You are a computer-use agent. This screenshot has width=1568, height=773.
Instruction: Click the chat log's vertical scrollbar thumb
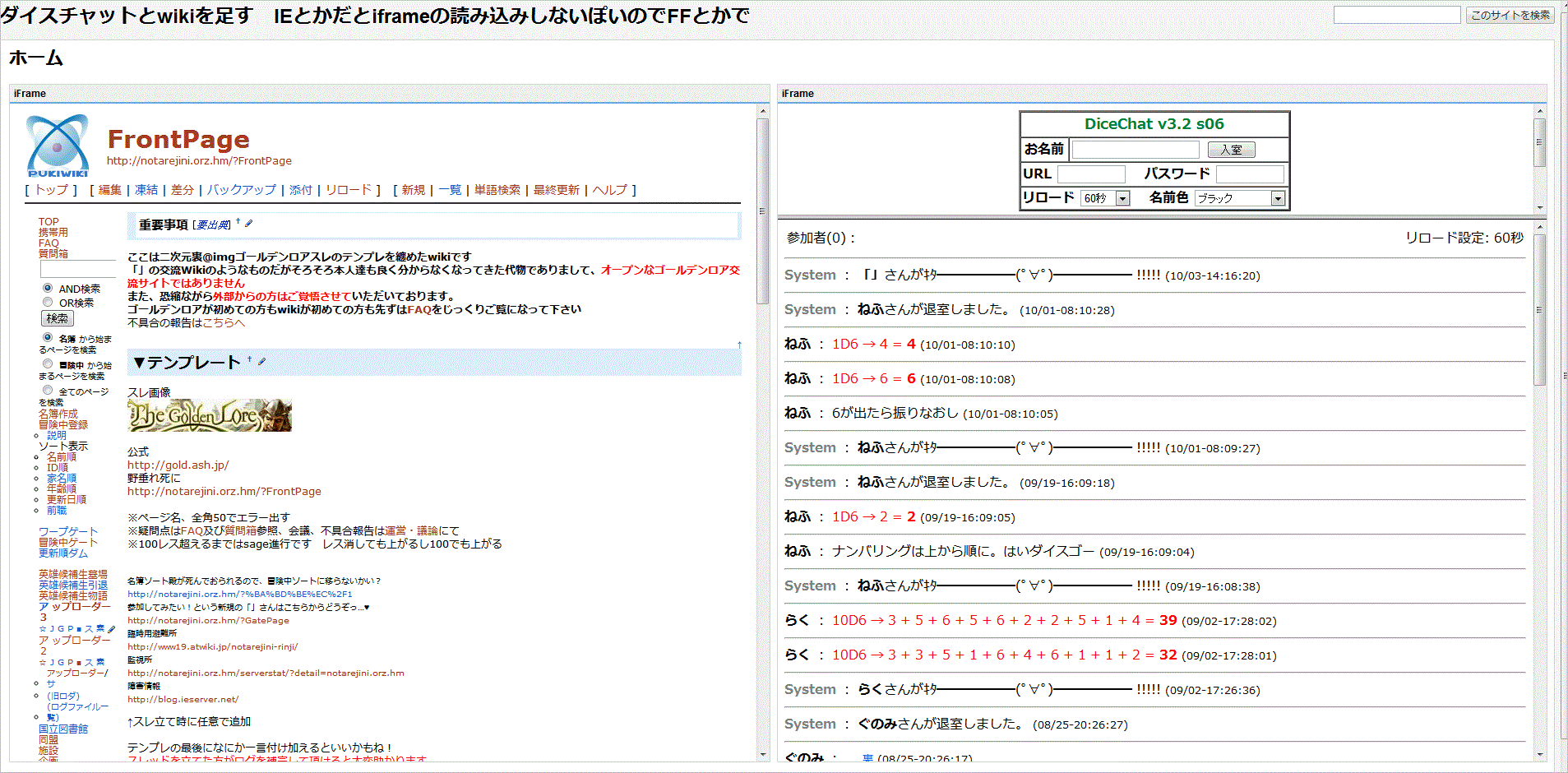point(1540,309)
